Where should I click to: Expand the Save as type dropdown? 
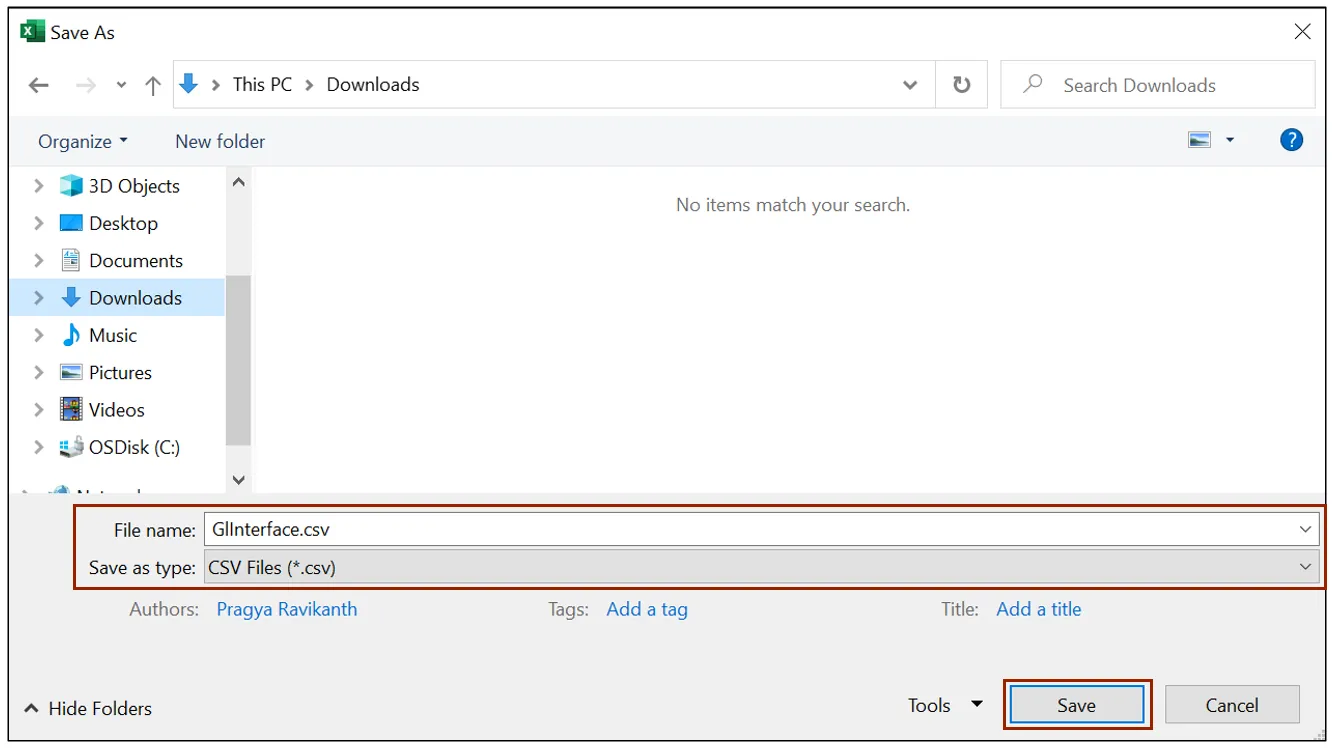[x=1305, y=567]
